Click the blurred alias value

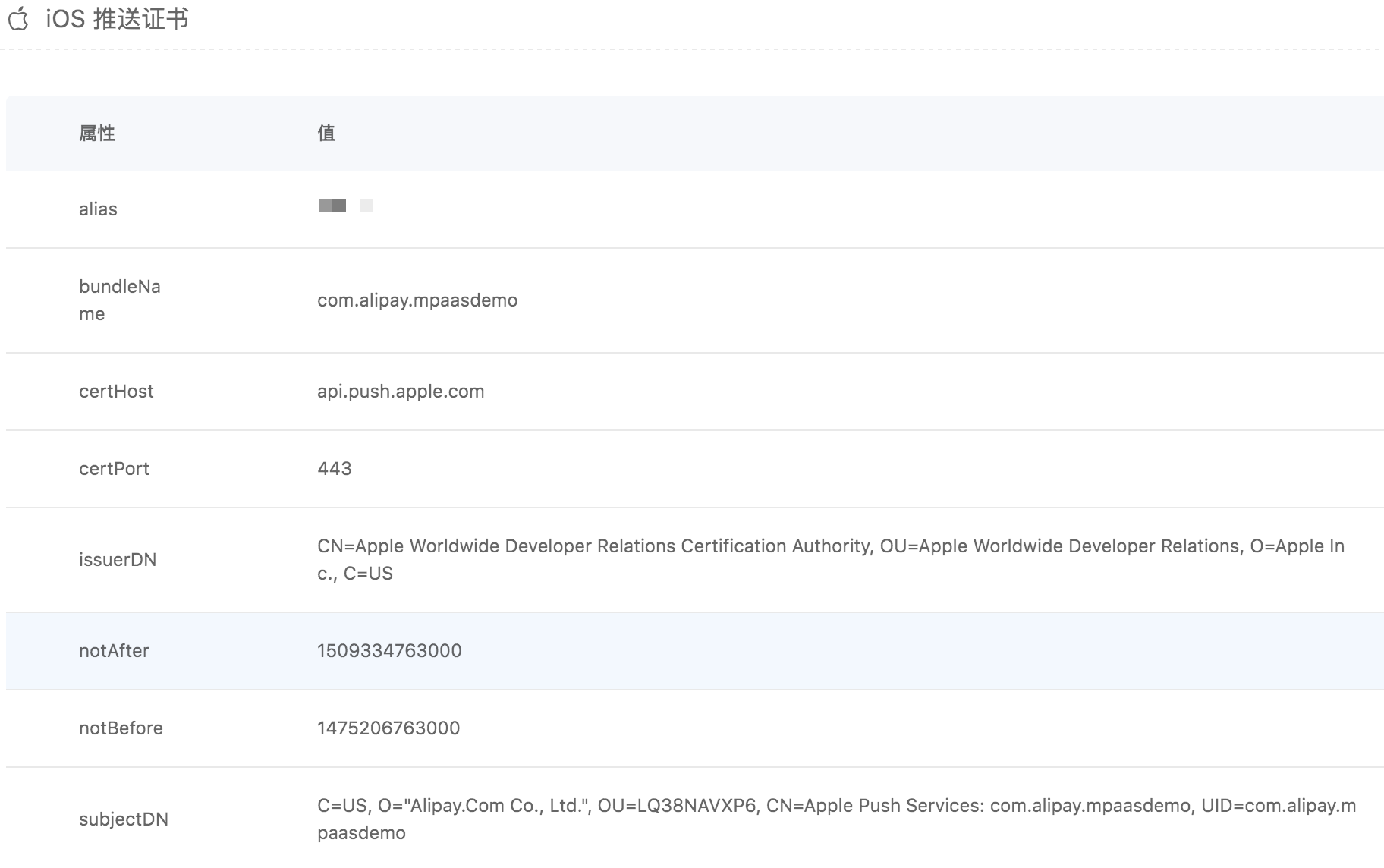[x=346, y=206]
